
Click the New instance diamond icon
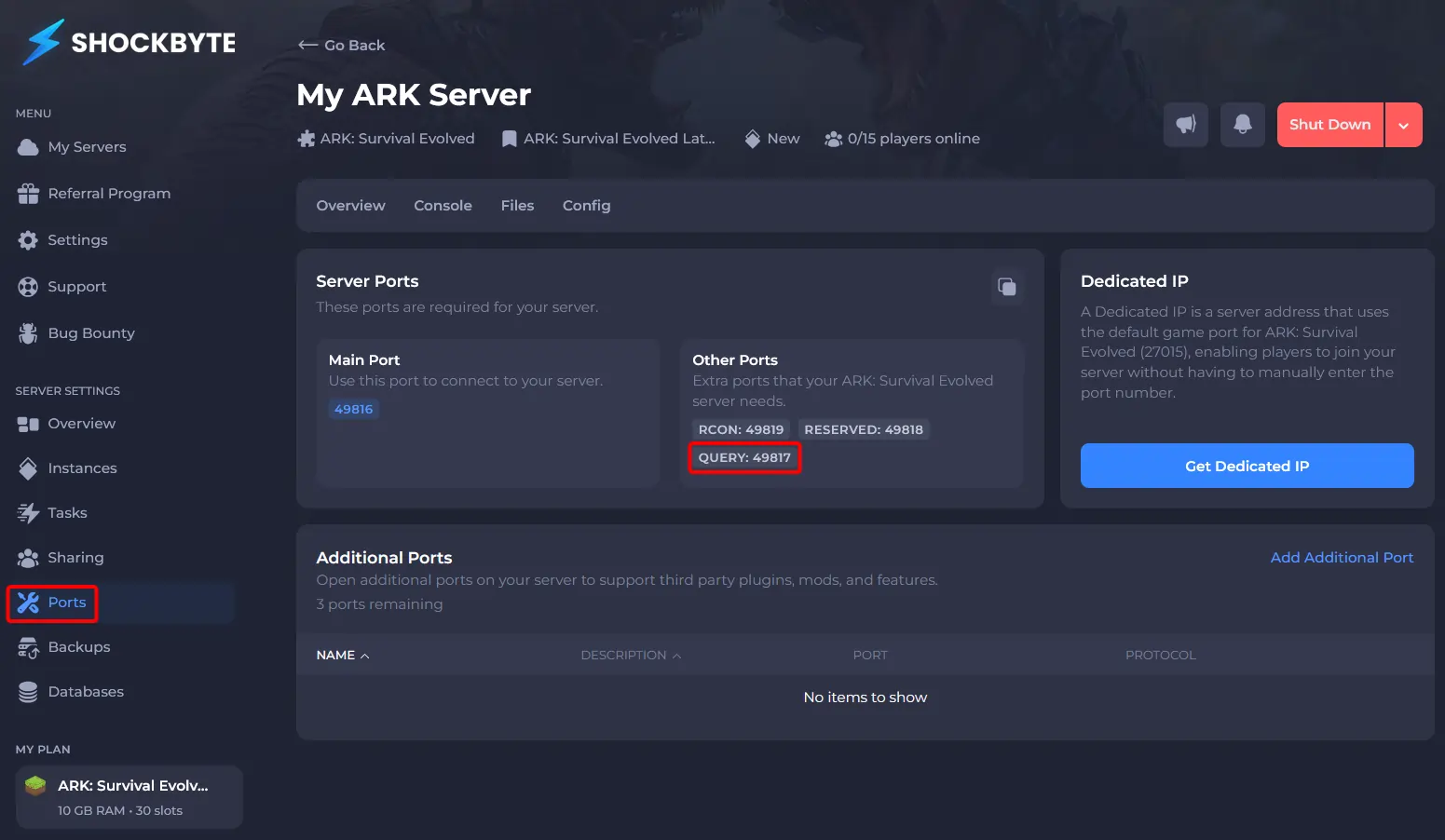tap(753, 139)
